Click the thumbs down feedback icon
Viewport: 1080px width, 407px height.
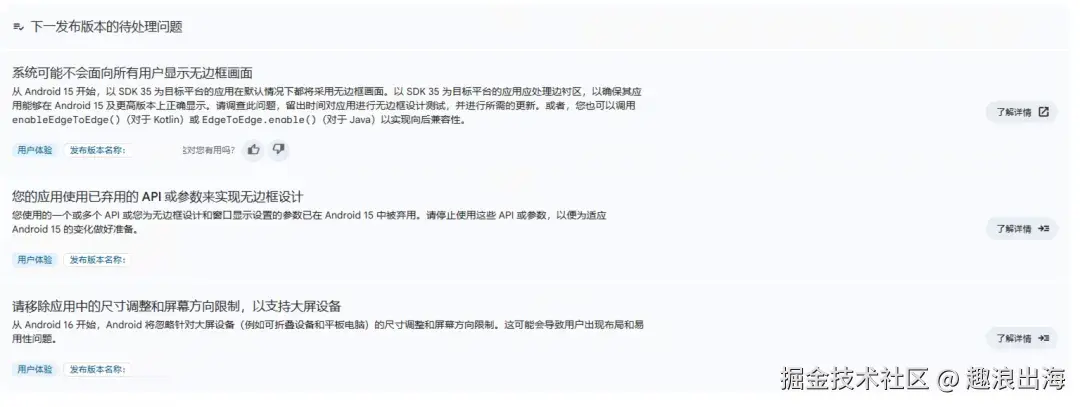[x=278, y=149]
